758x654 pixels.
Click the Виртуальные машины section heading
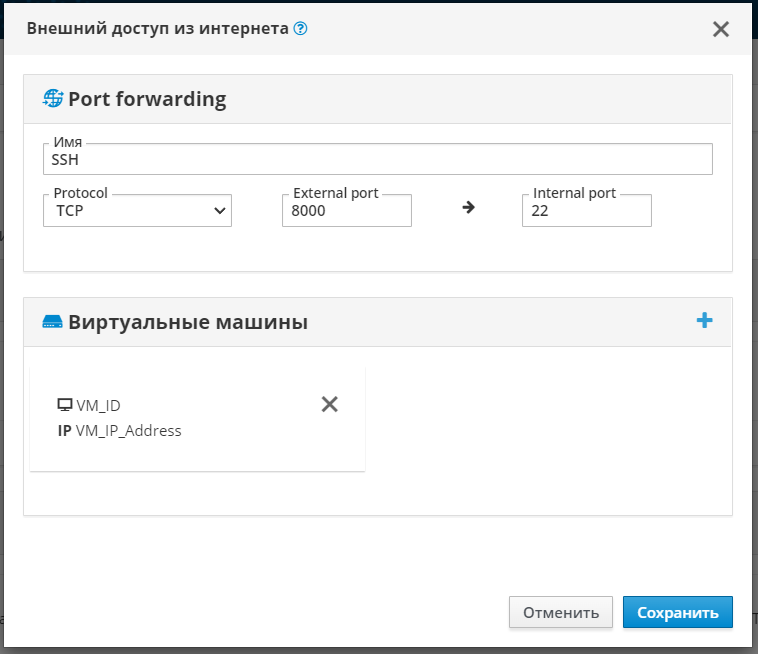[x=188, y=322]
